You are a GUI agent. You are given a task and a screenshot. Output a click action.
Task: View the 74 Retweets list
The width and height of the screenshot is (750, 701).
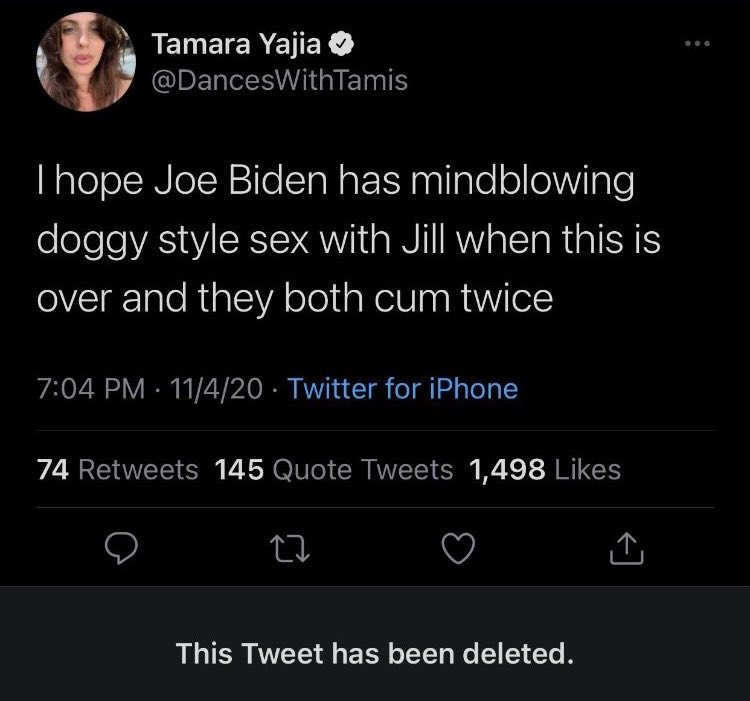(x=117, y=469)
